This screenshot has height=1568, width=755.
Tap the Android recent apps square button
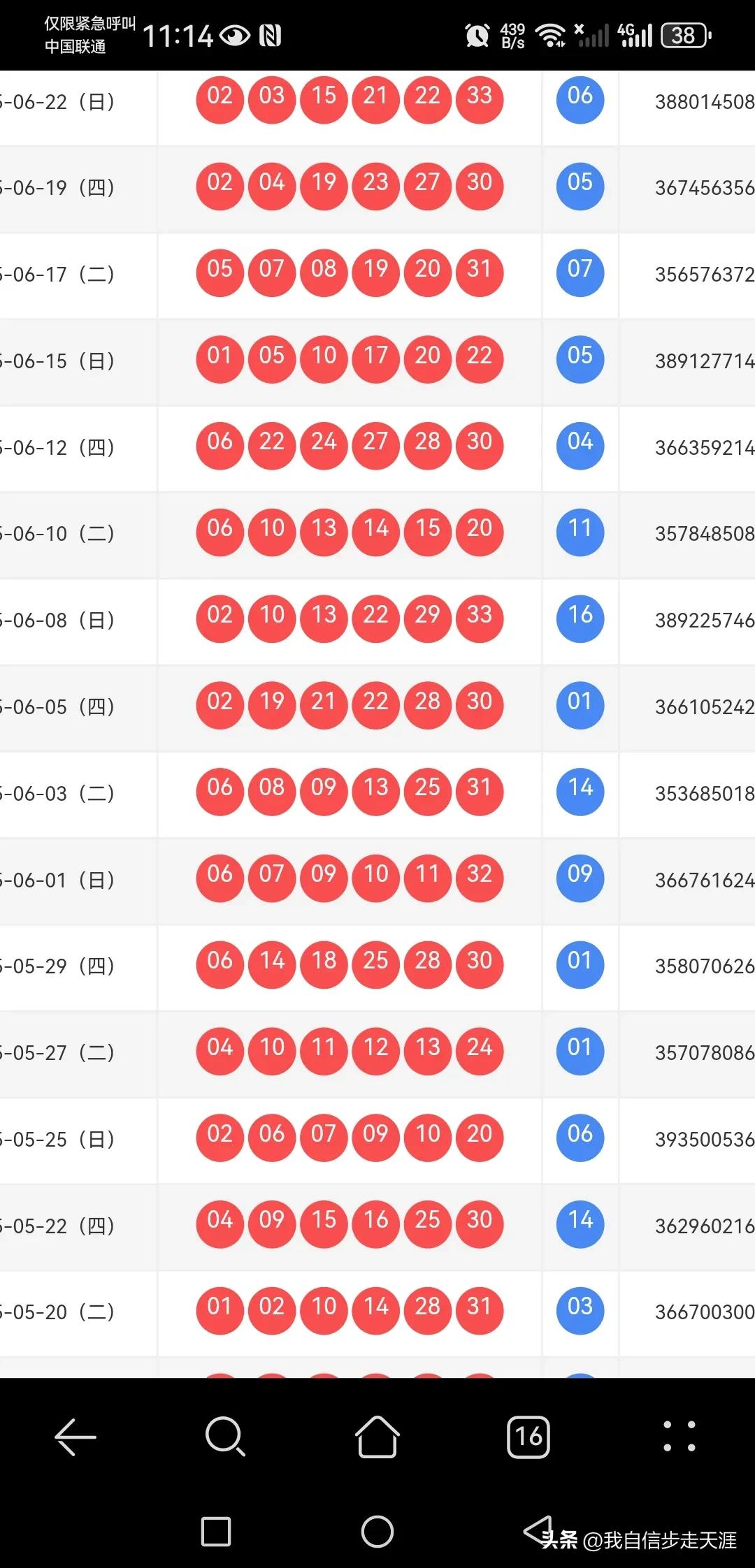(x=216, y=1532)
